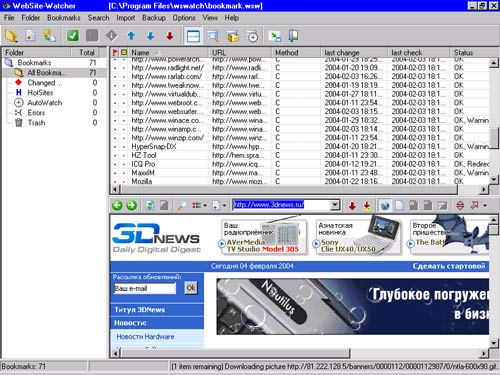Image resolution: width=500 pixels, height=375 pixels.
Task: Go back with the green left arrow
Action: (117, 205)
